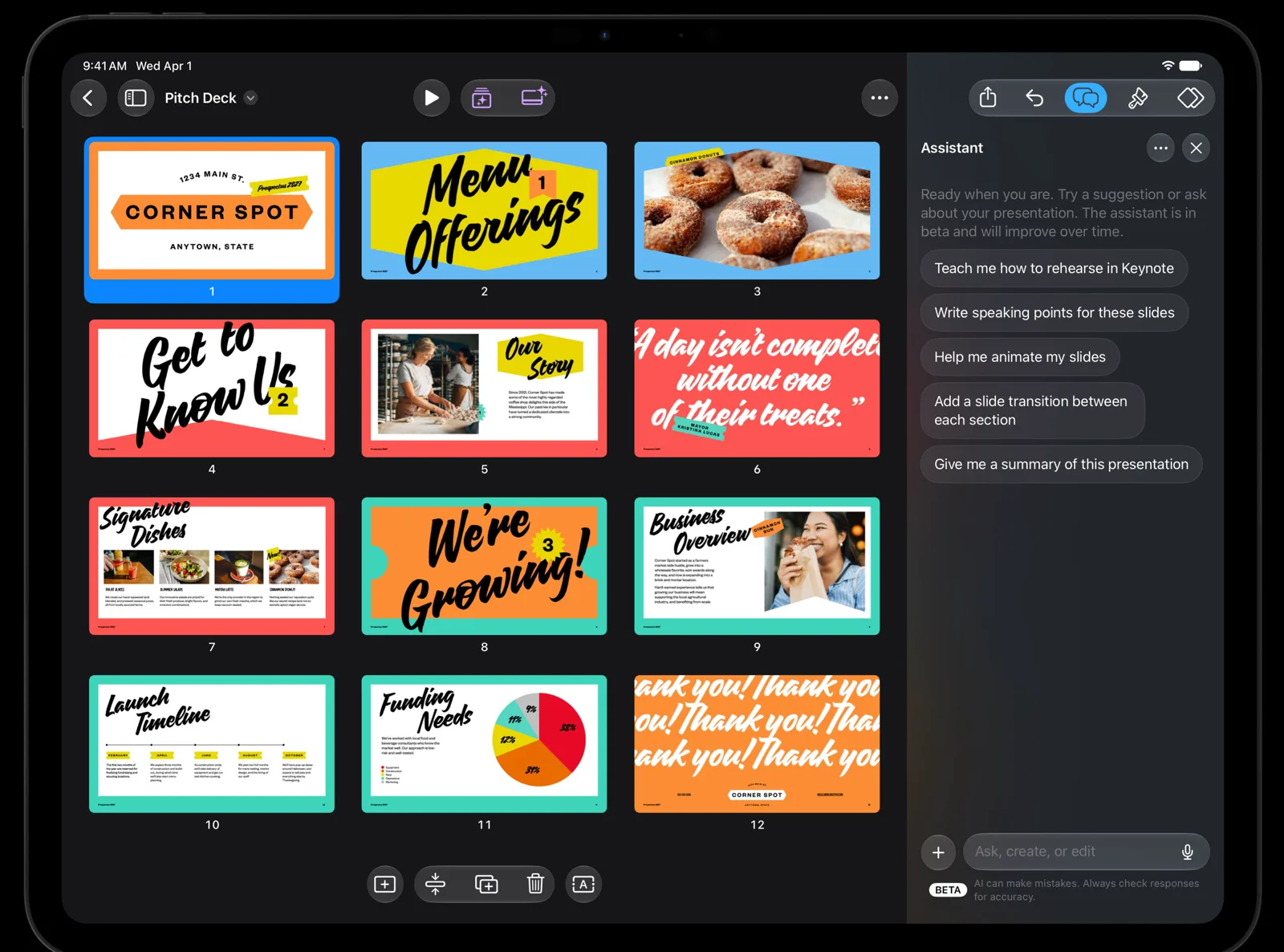Click the skip slide icon

click(x=436, y=885)
